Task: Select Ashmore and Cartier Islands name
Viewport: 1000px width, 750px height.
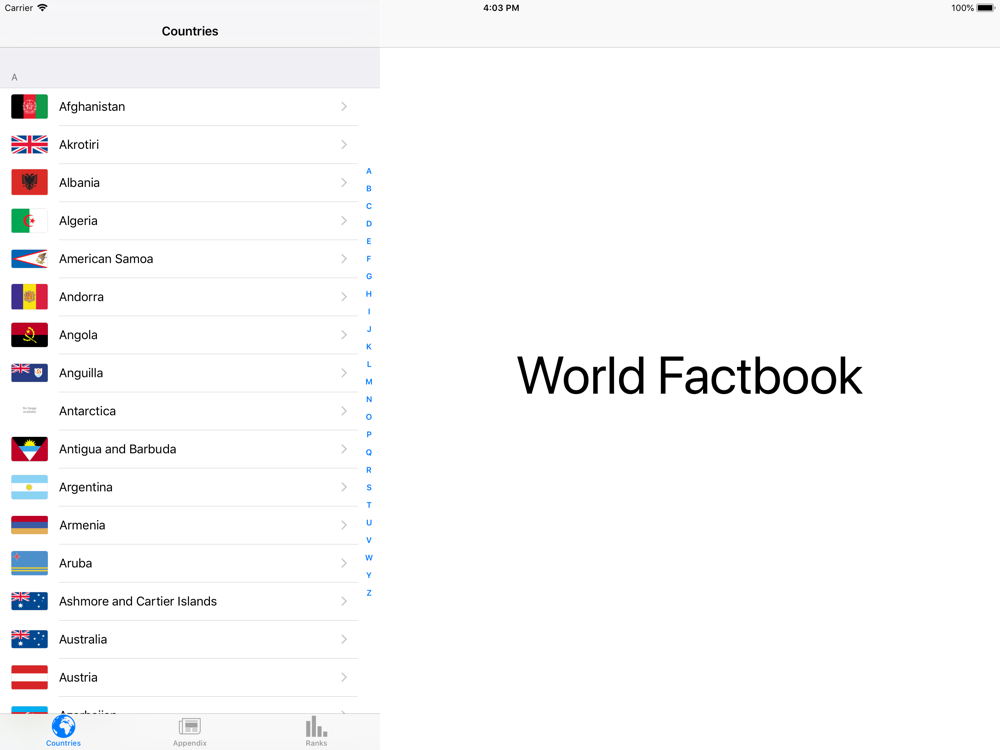Action: pos(138,601)
